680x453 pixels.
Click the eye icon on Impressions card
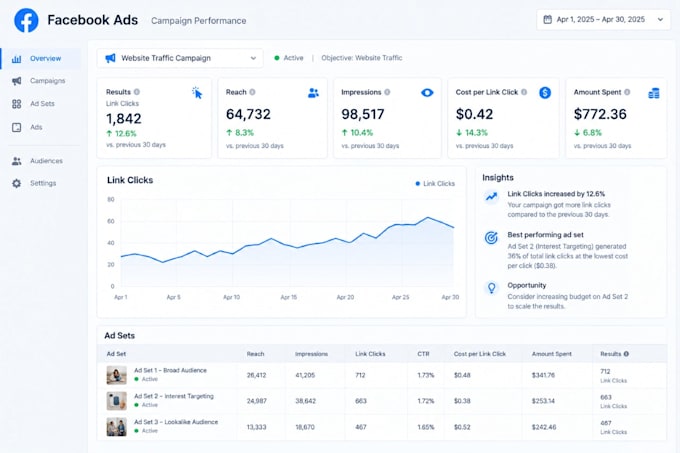click(x=427, y=93)
